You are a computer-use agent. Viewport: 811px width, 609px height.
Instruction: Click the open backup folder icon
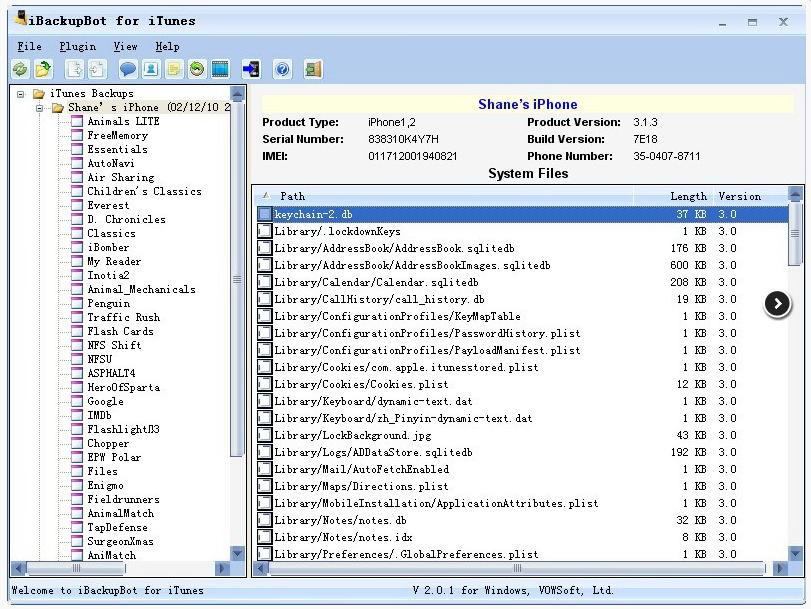(x=43, y=69)
